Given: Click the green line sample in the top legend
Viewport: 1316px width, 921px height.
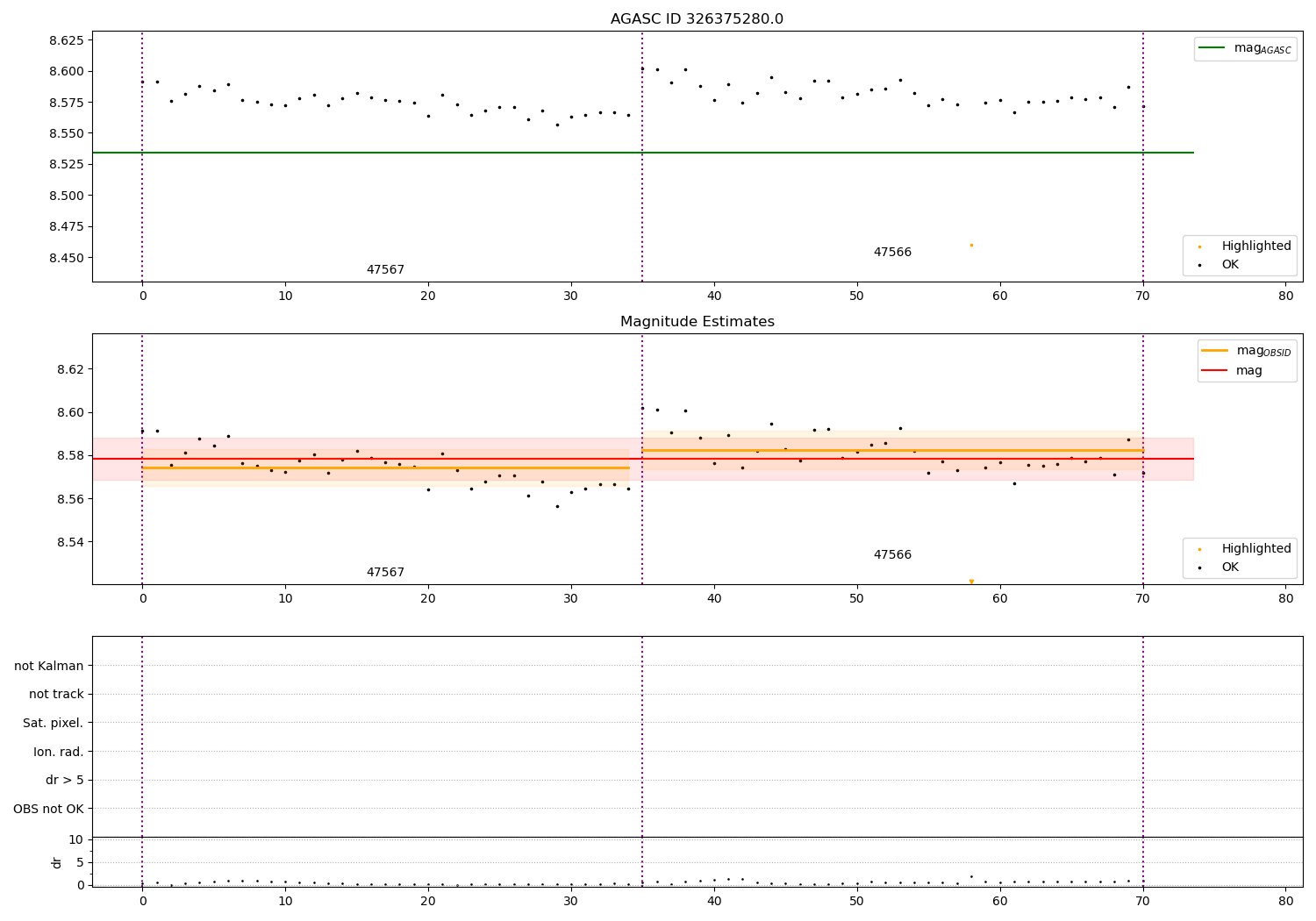Looking at the screenshot, I should 1213,48.
